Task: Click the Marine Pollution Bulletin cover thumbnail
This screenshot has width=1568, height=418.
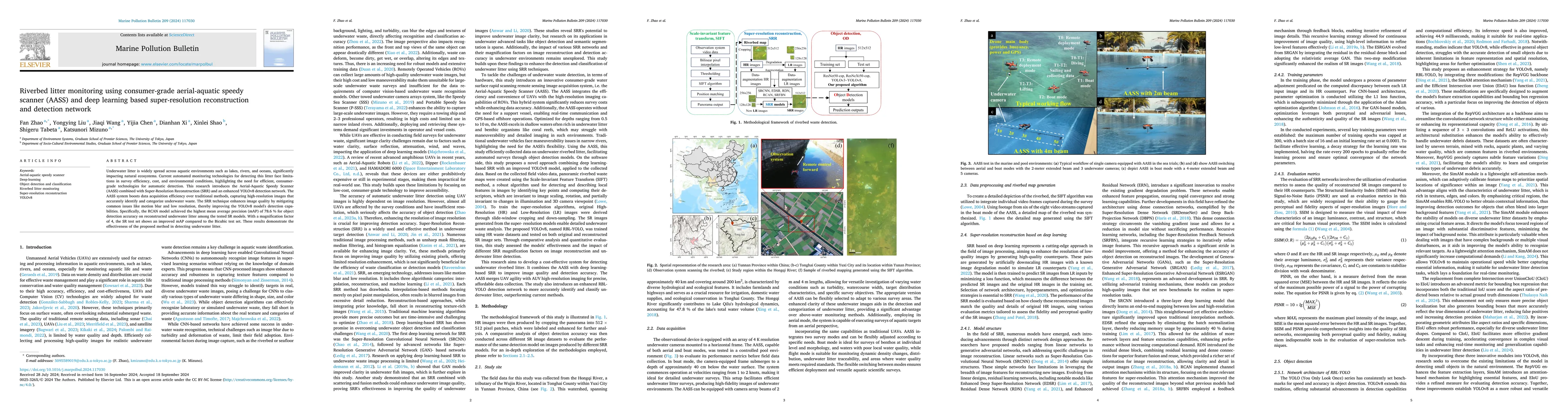Action: 279,47
